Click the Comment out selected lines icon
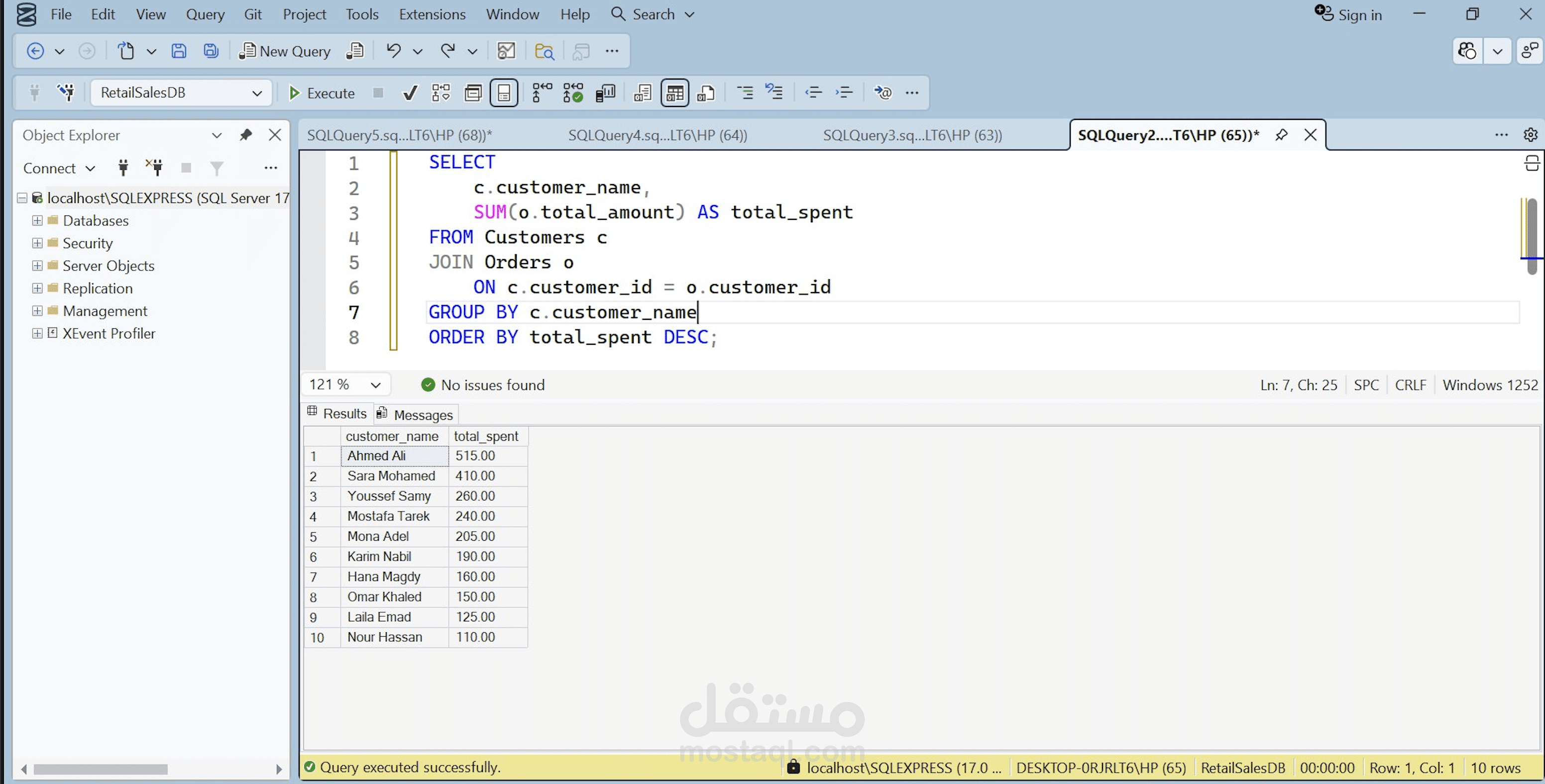Image resolution: width=1545 pixels, height=784 pixels. coord(745,93)
